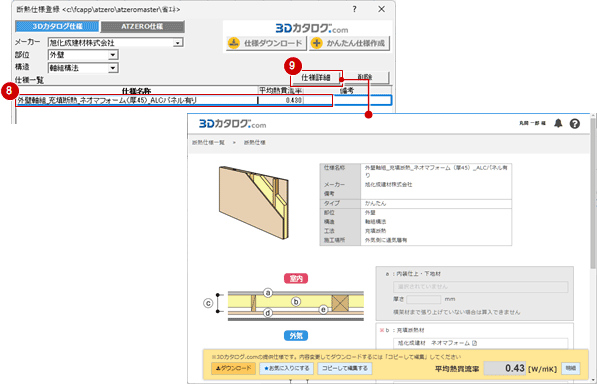Click the yellow ダウンロード button

(x=233, y=368)
